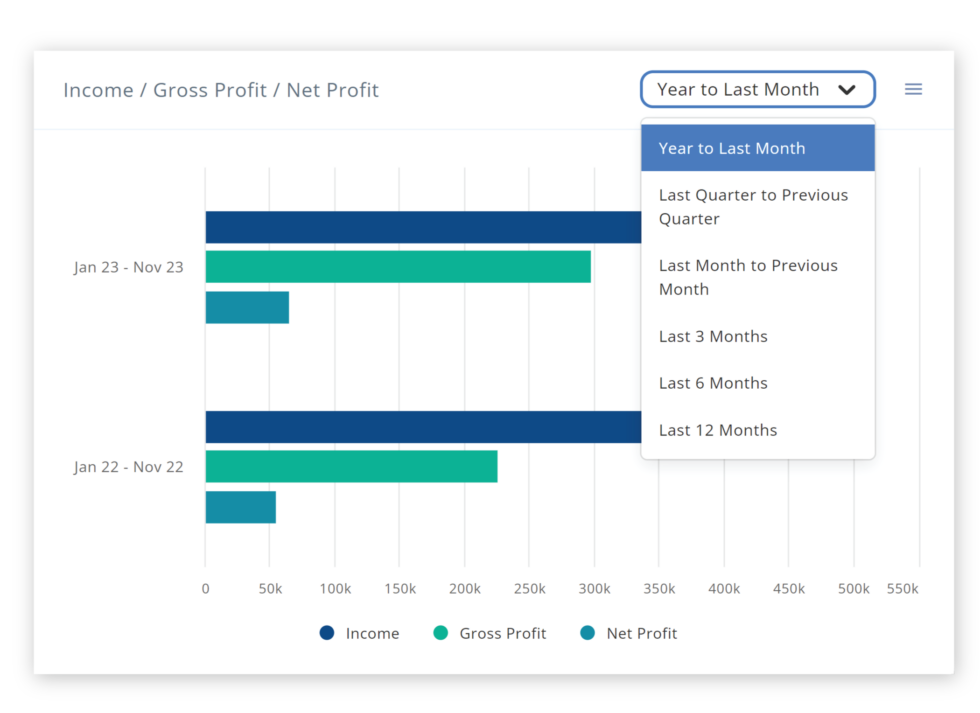Click the teal Net Profit legend dot
Image resolution: width=980 pixels, height=713 pixels.
(589, 633)
